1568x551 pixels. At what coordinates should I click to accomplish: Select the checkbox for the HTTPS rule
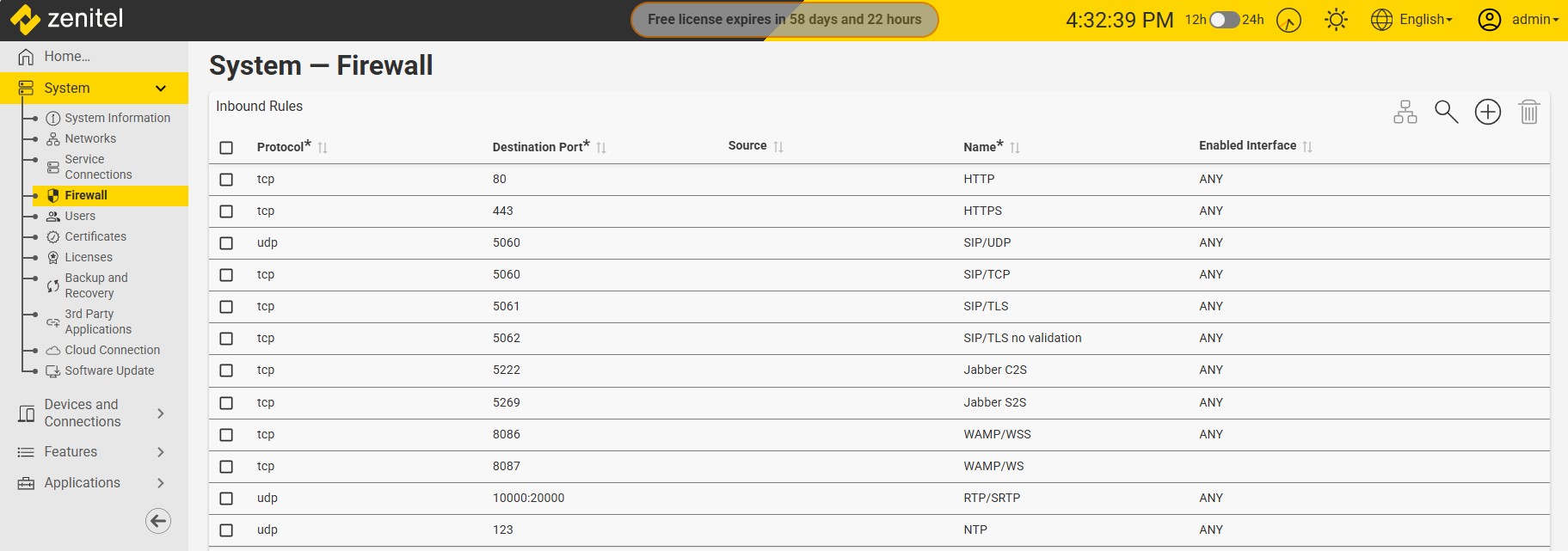click(226, 211)
